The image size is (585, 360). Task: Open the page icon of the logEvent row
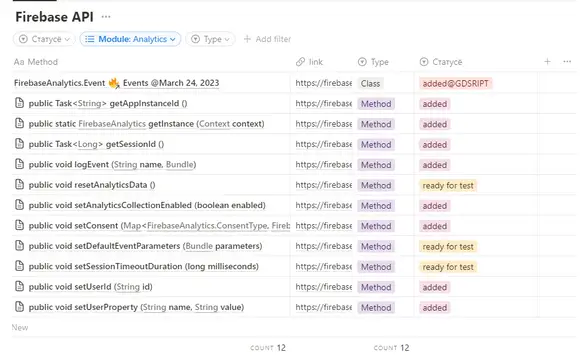click(x=19, y=164)
